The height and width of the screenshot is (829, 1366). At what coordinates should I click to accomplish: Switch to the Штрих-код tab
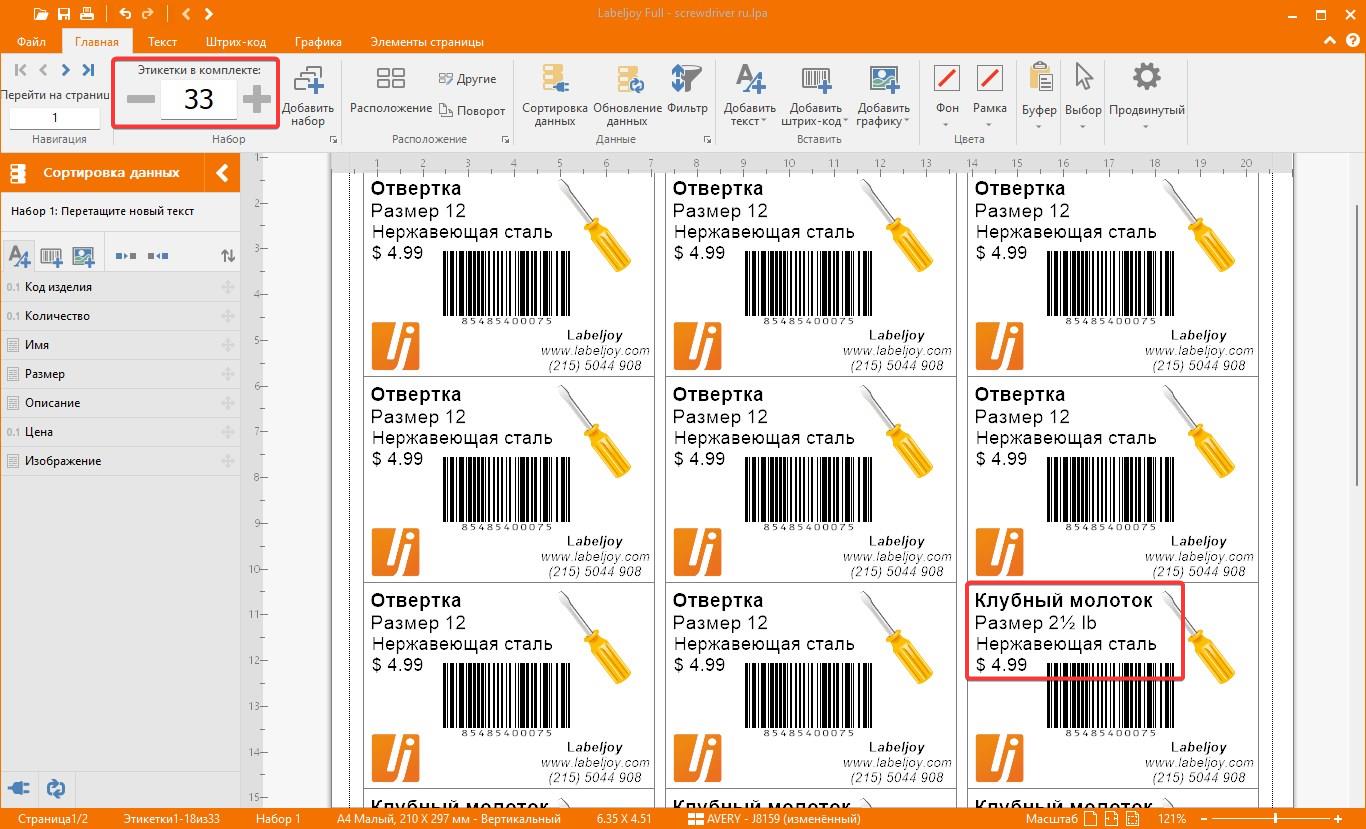(236, 42)
